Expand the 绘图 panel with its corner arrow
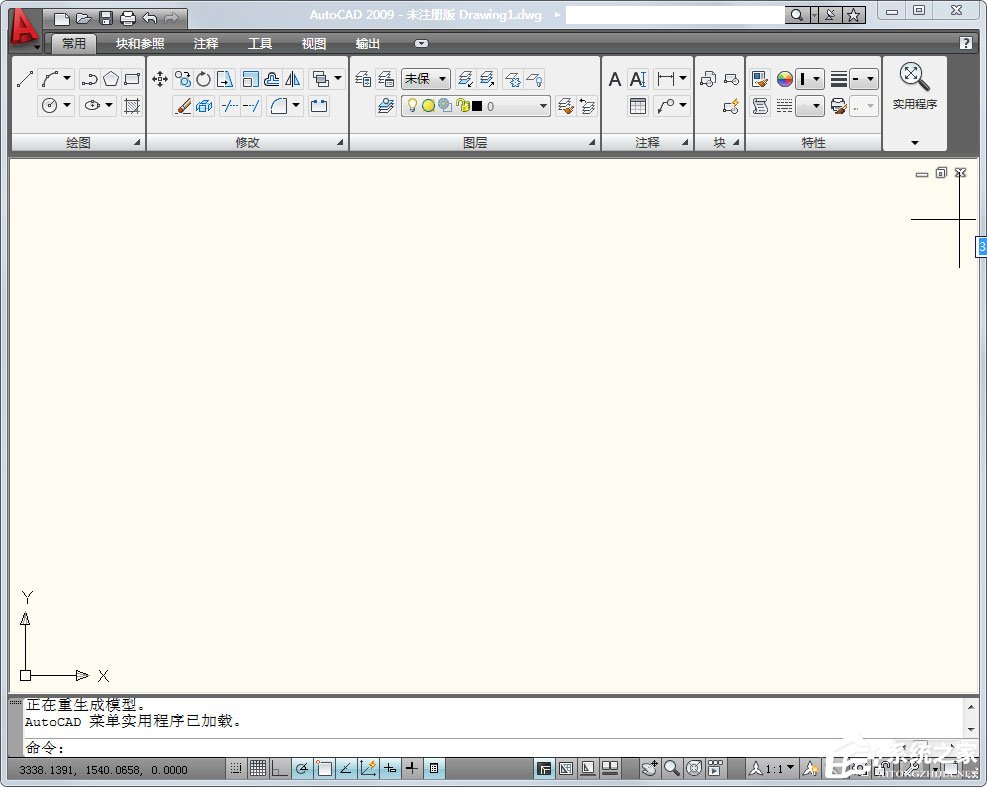Viewport: 987px width, 787px height. point(136,143)
